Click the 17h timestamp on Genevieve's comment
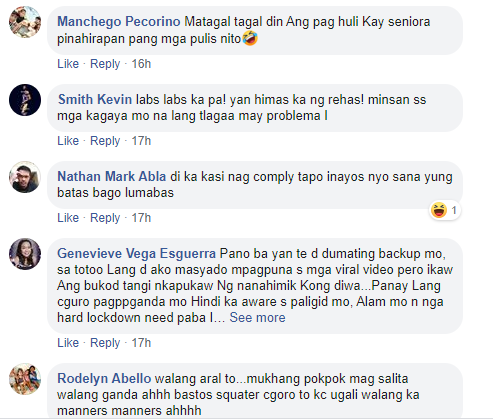Image resolution: width=493 pixels, height=419 pixels. point(141,343)
